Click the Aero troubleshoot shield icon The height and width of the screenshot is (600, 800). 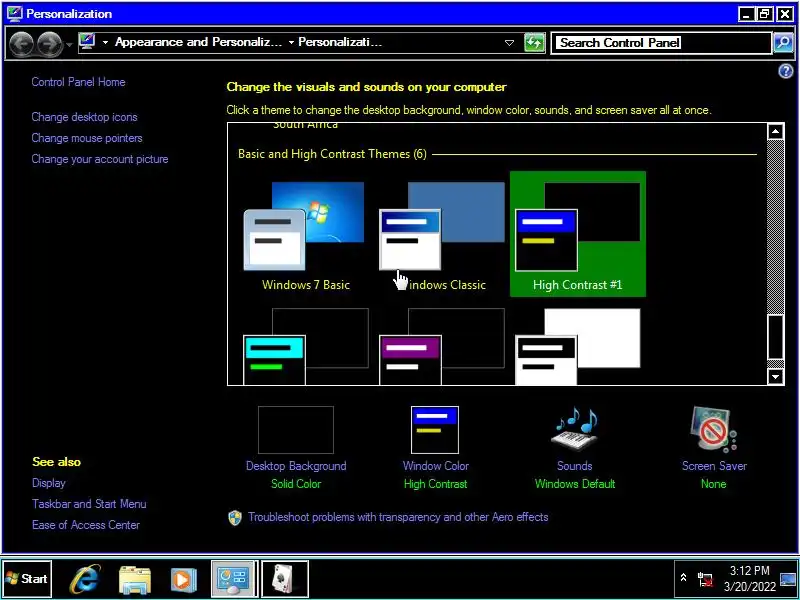point(235,518)
